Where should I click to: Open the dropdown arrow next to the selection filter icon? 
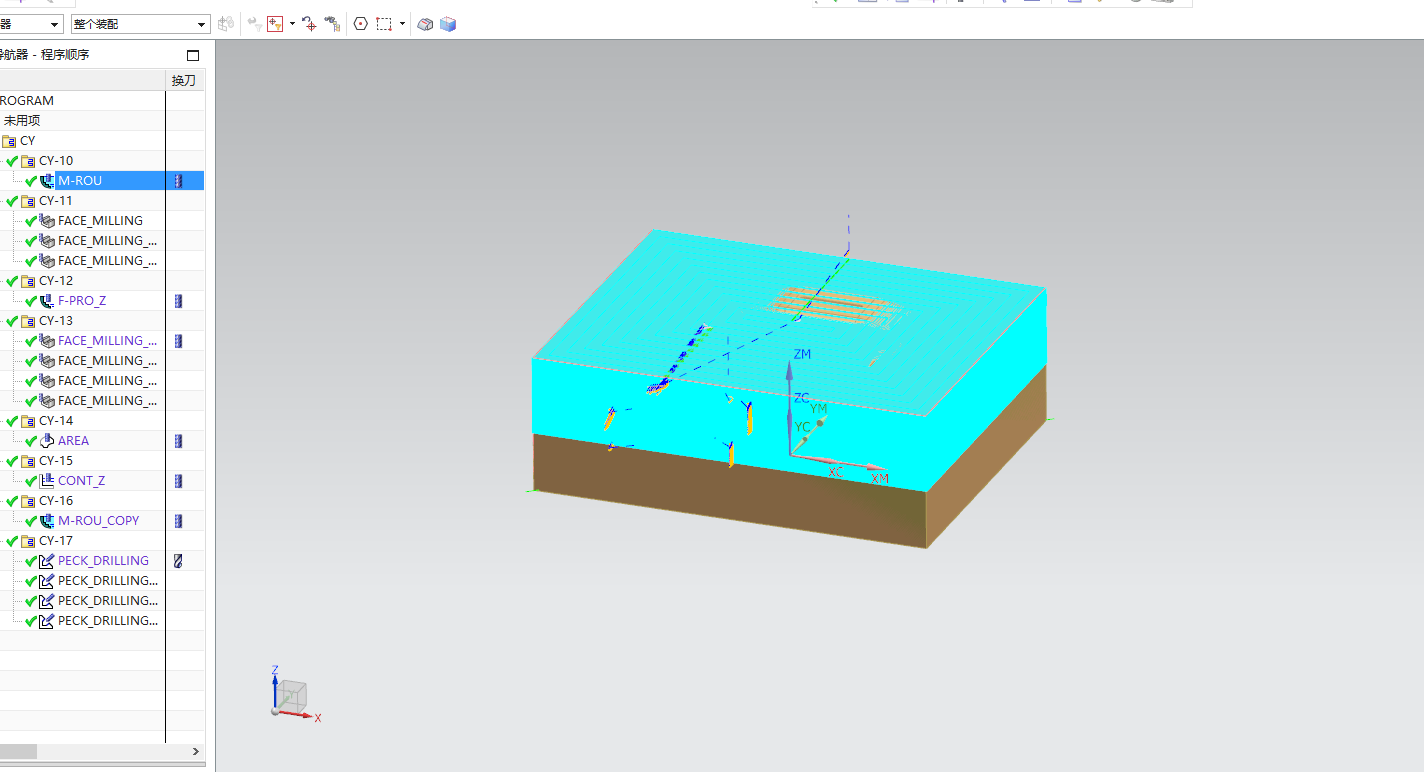point(292,24)
